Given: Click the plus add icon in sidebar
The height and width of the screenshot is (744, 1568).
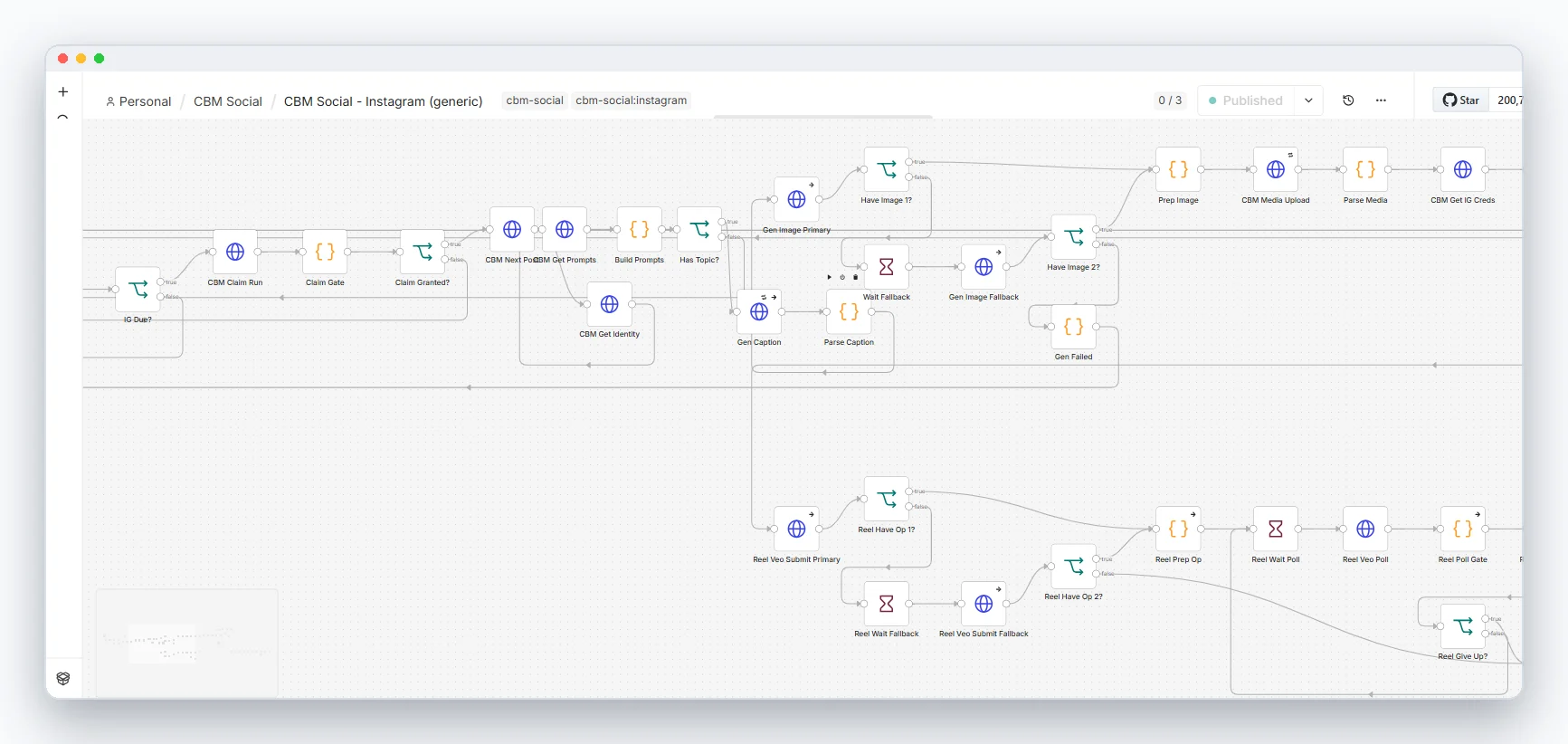Looking at the screenshot, I should click(x=63, y=91).
